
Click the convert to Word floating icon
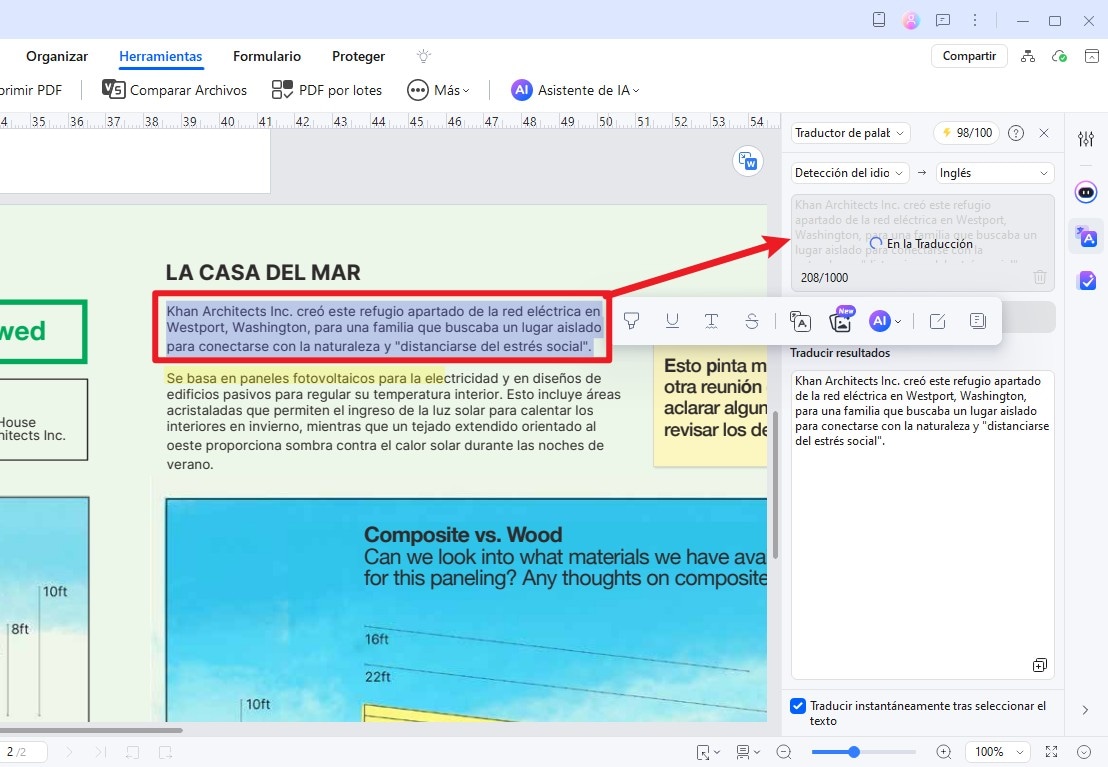[748, 161]
